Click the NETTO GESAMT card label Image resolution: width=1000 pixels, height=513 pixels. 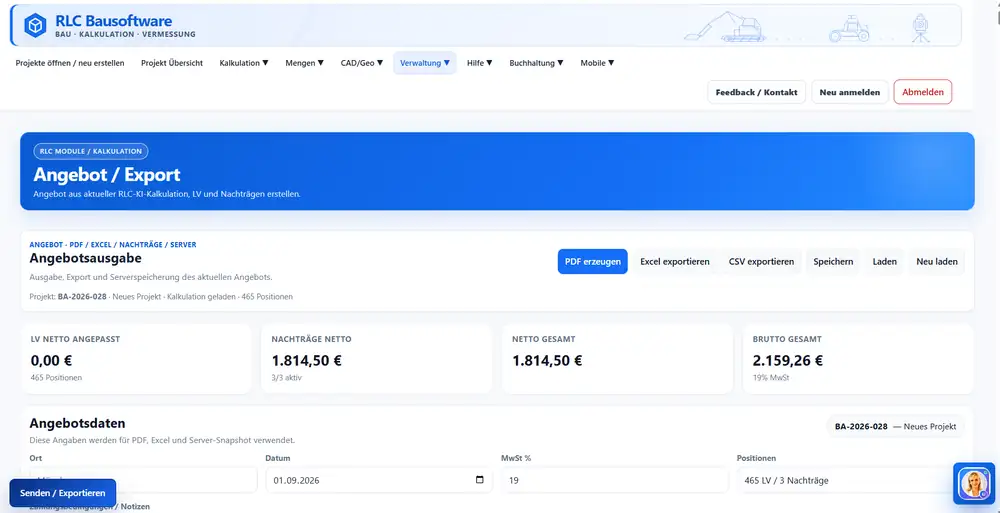(x=543, y=339)
